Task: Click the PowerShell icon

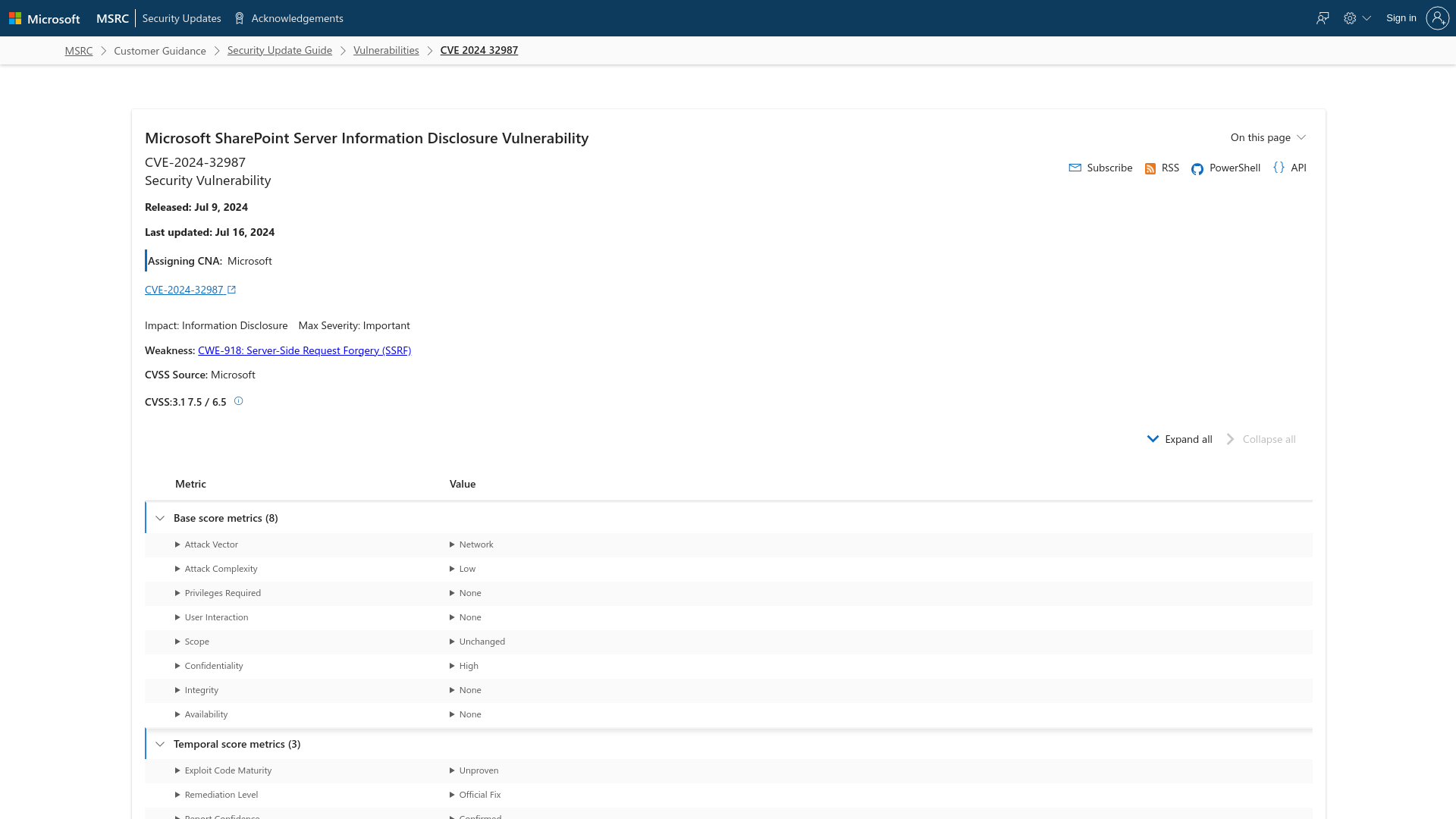Action: point(1197,168)
